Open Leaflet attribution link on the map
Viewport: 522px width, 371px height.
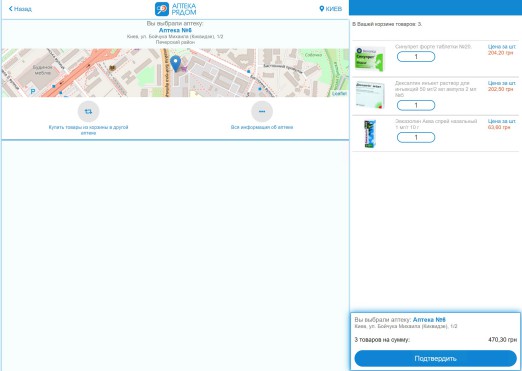[339, 94]
